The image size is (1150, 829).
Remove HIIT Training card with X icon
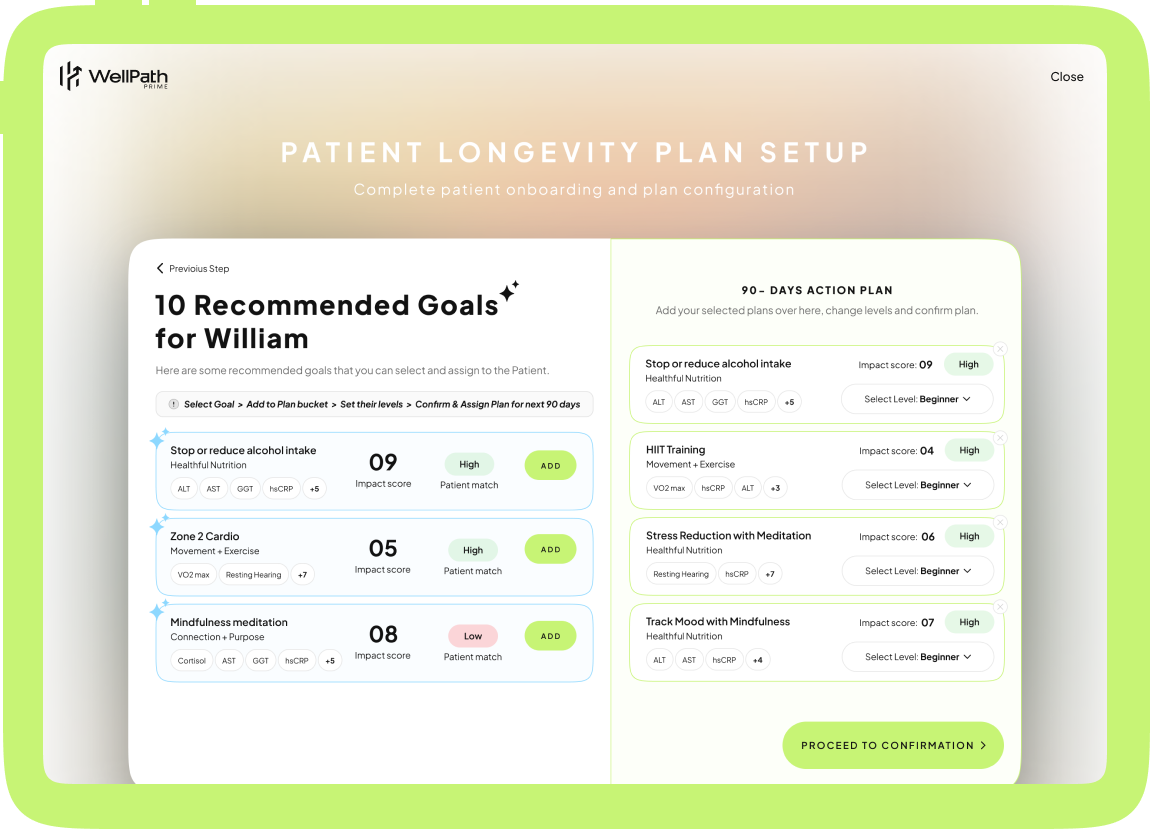coord(1000,437)
